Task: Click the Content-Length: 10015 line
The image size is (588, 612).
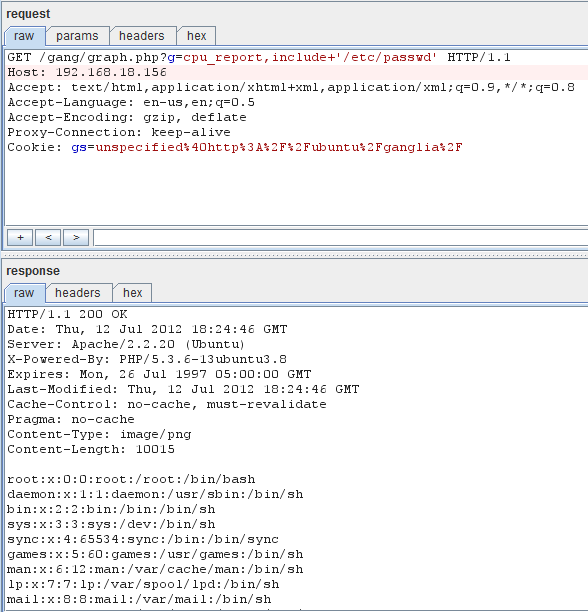Action: [91, 449]
